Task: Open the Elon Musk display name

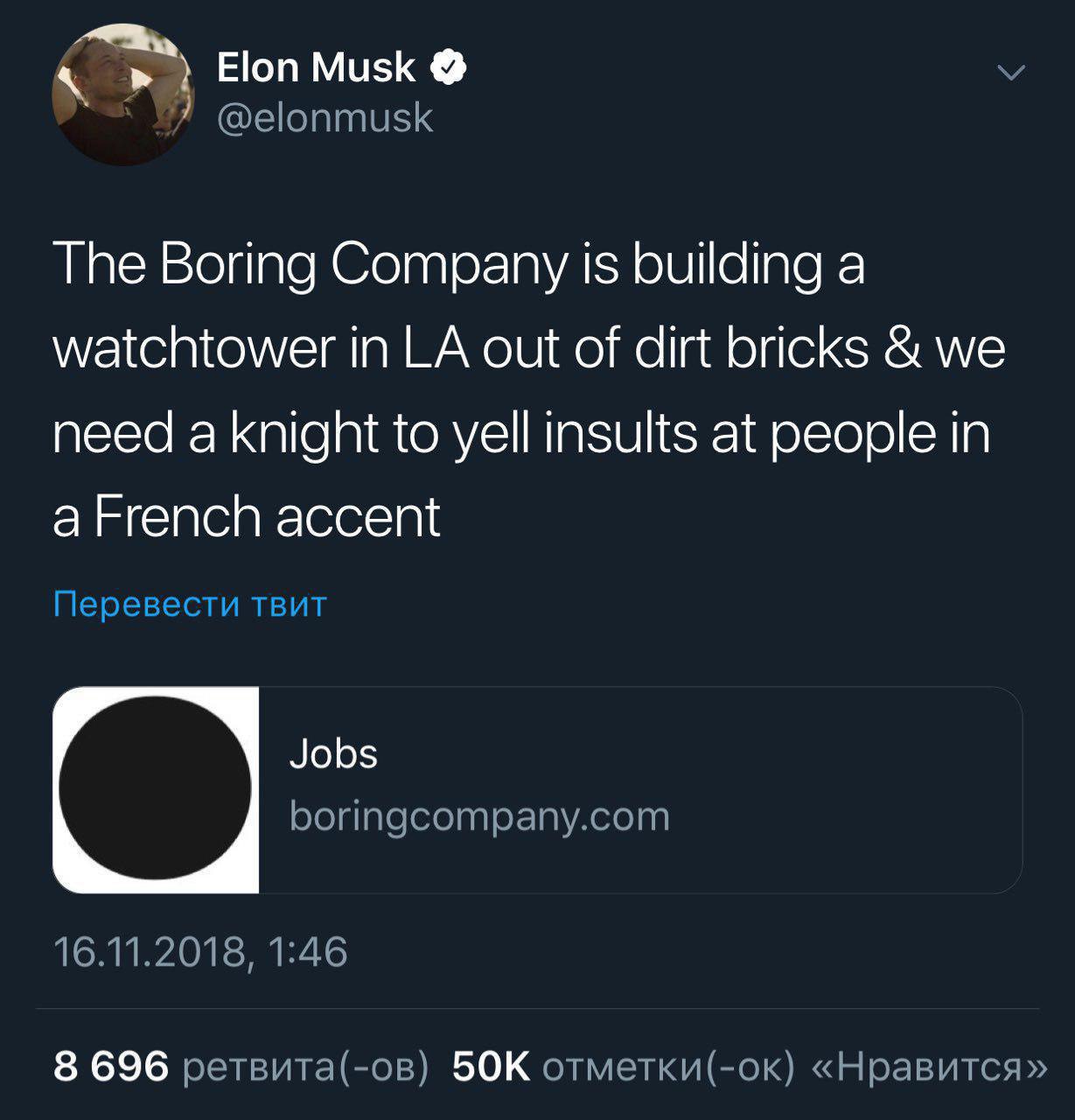Action: 316,67
